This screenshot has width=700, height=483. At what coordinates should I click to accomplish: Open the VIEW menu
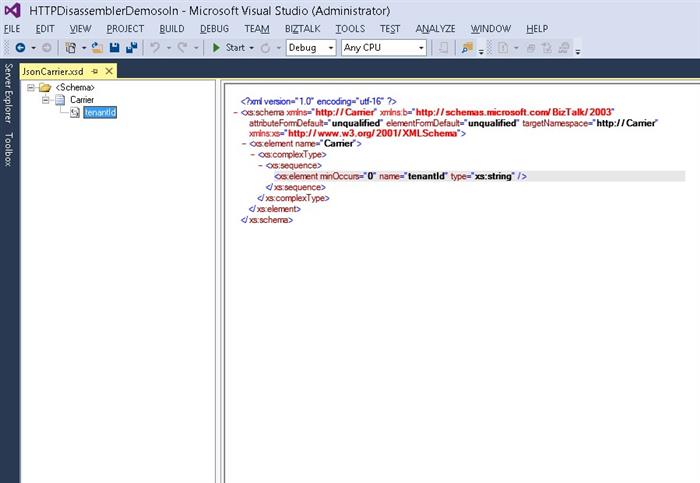(80, 29)
